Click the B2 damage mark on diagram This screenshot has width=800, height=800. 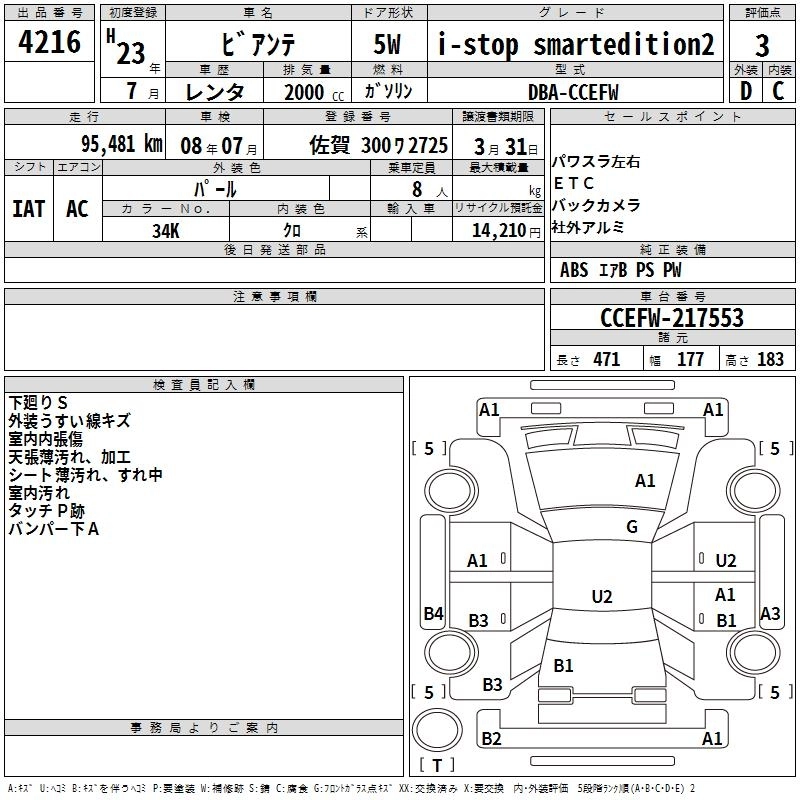[x=491, y=739]
